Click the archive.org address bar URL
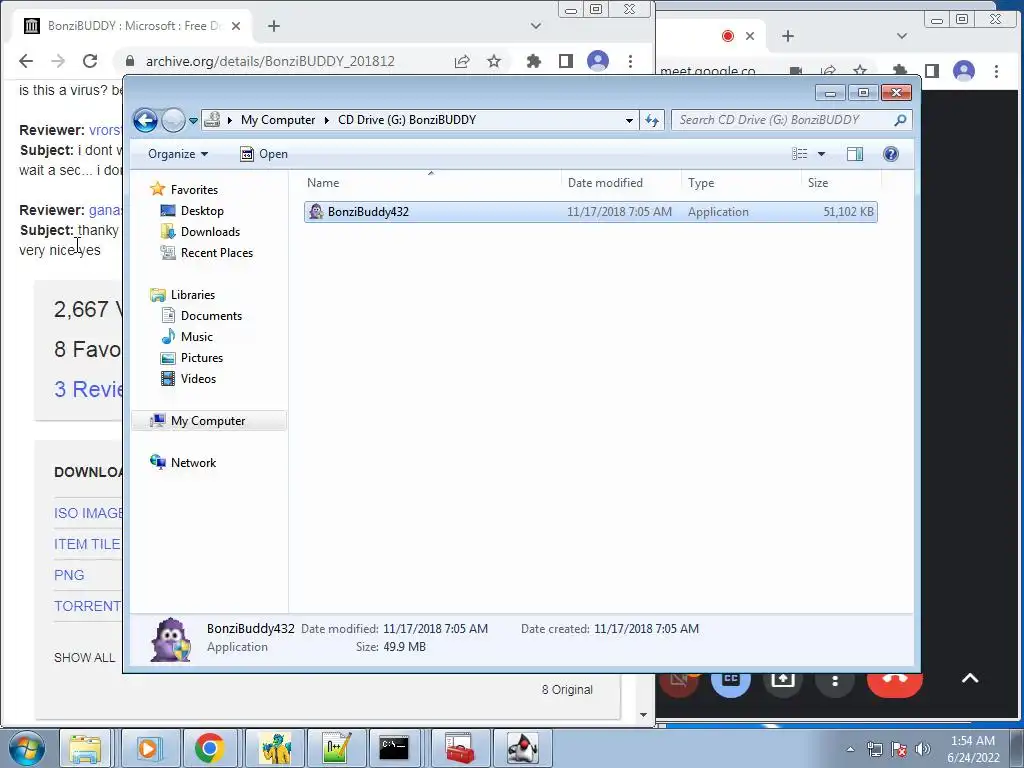The height and width of the screenshot is (768, 1024). point(270,61)
